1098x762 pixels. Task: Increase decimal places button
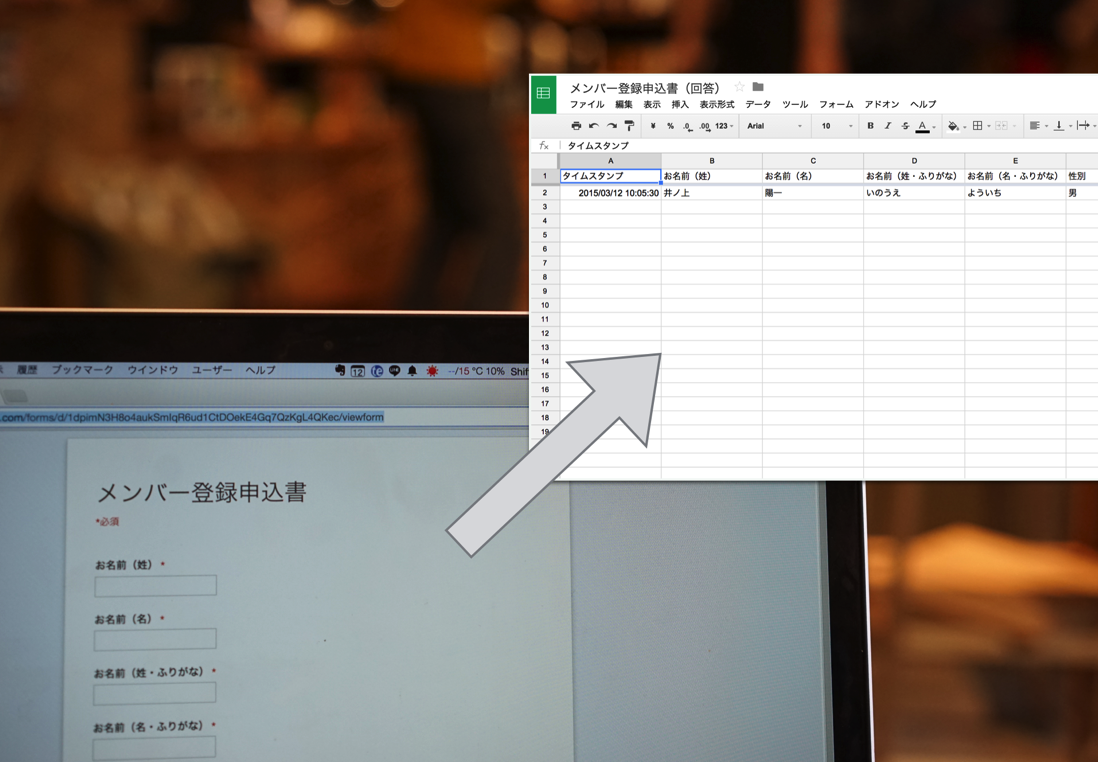[x=704, y=126]
